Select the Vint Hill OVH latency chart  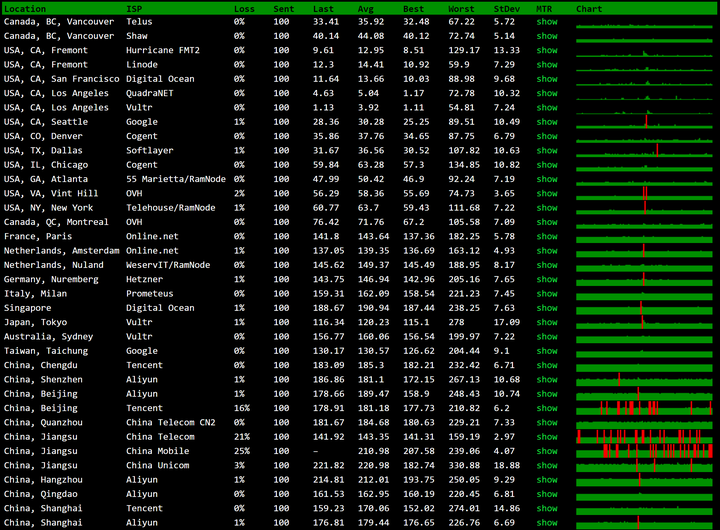(x=644, y=193)
